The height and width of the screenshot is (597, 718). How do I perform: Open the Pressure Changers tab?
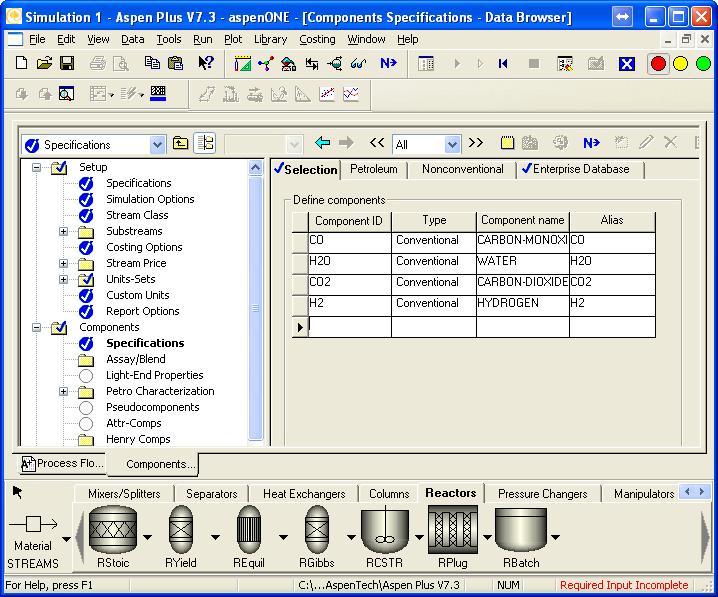coord(543,494)
